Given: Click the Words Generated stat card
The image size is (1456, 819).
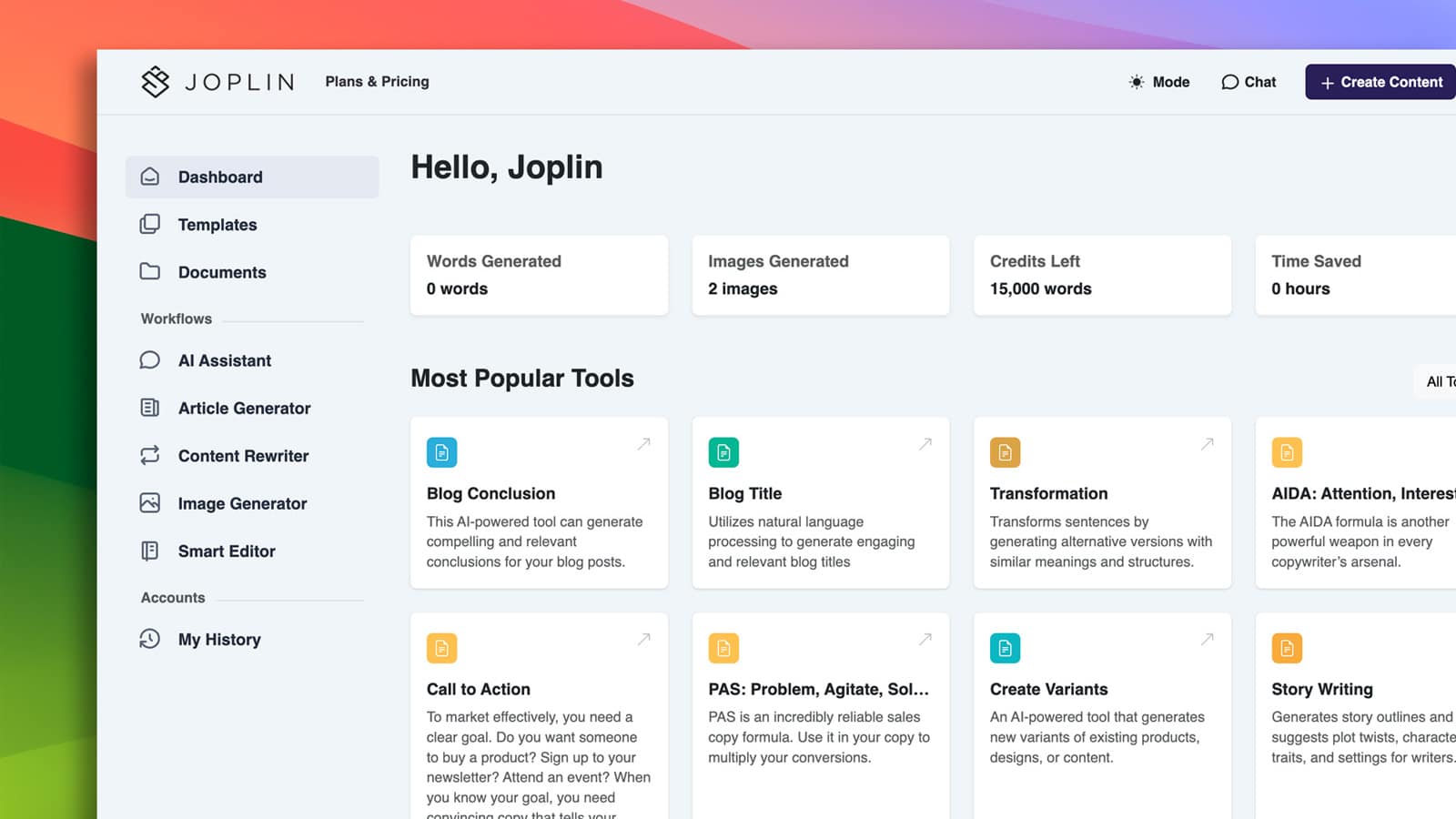Looking at the screenshot, I should click(539, 276).
